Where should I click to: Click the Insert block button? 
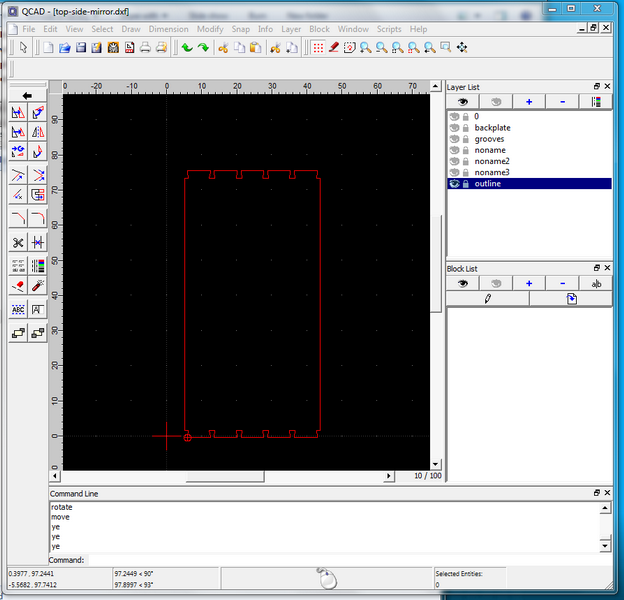pos(571,299)
